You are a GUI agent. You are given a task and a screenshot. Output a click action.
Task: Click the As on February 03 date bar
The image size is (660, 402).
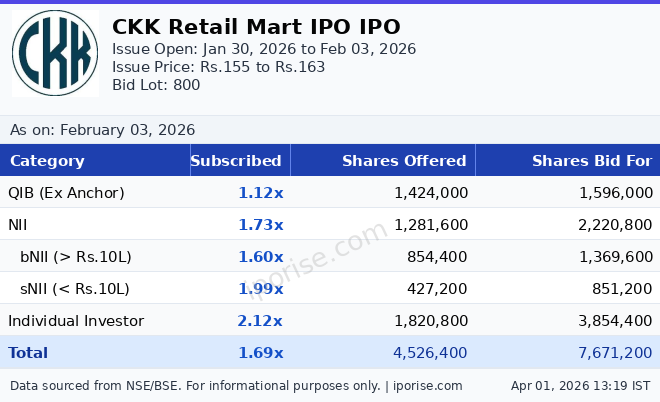(102, 130)
